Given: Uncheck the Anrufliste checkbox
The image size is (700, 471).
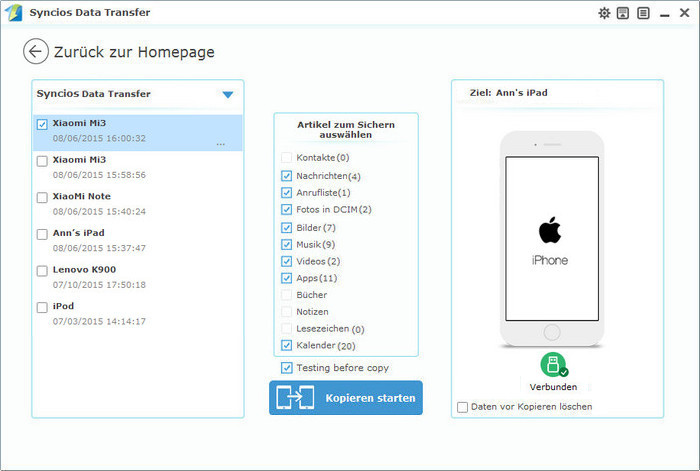Looking at the screenshot, I should coord(287,193).
